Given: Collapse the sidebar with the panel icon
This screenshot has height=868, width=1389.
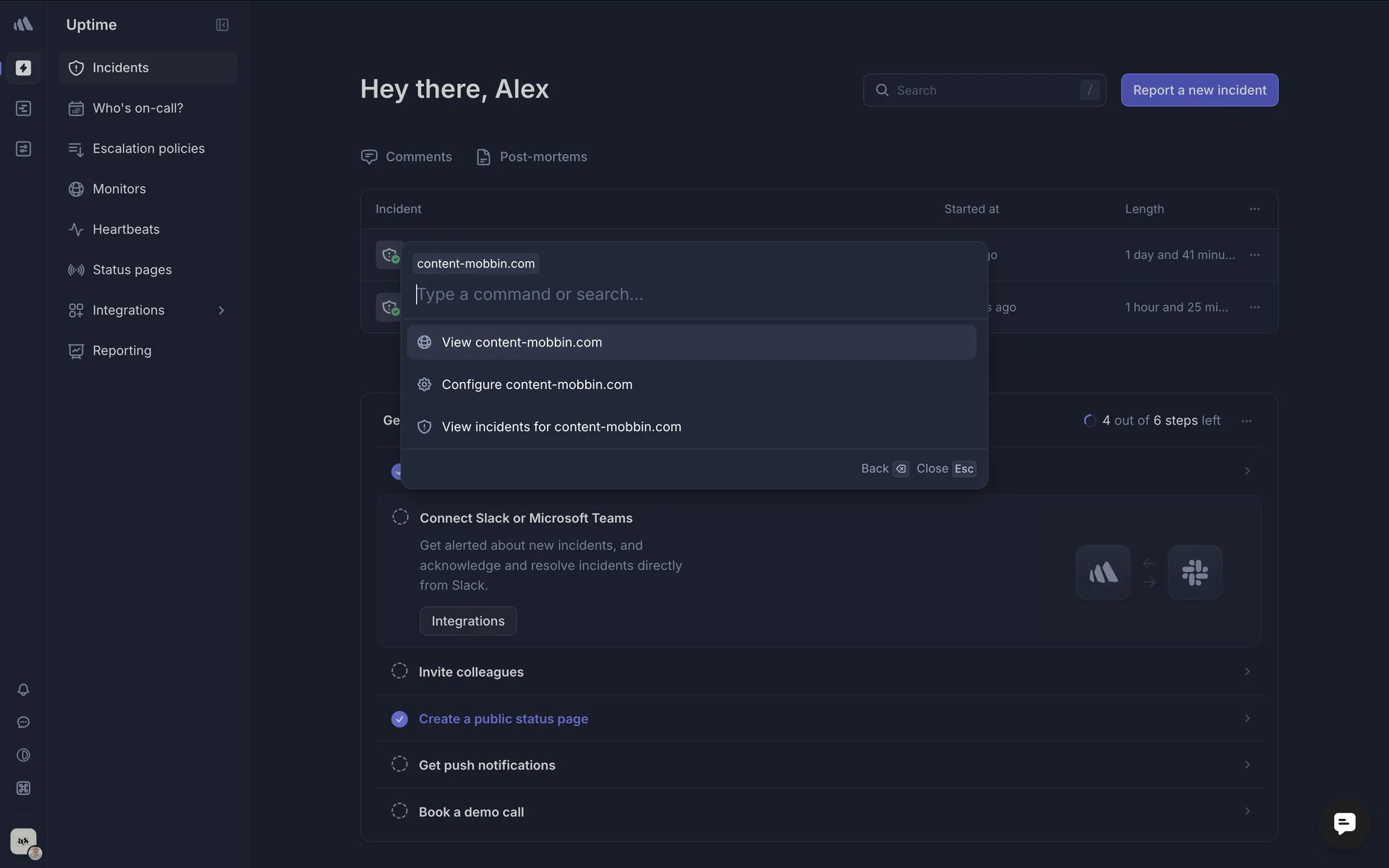Looking at the screenshot, I should pyautogui.click(x=222, y=25).
